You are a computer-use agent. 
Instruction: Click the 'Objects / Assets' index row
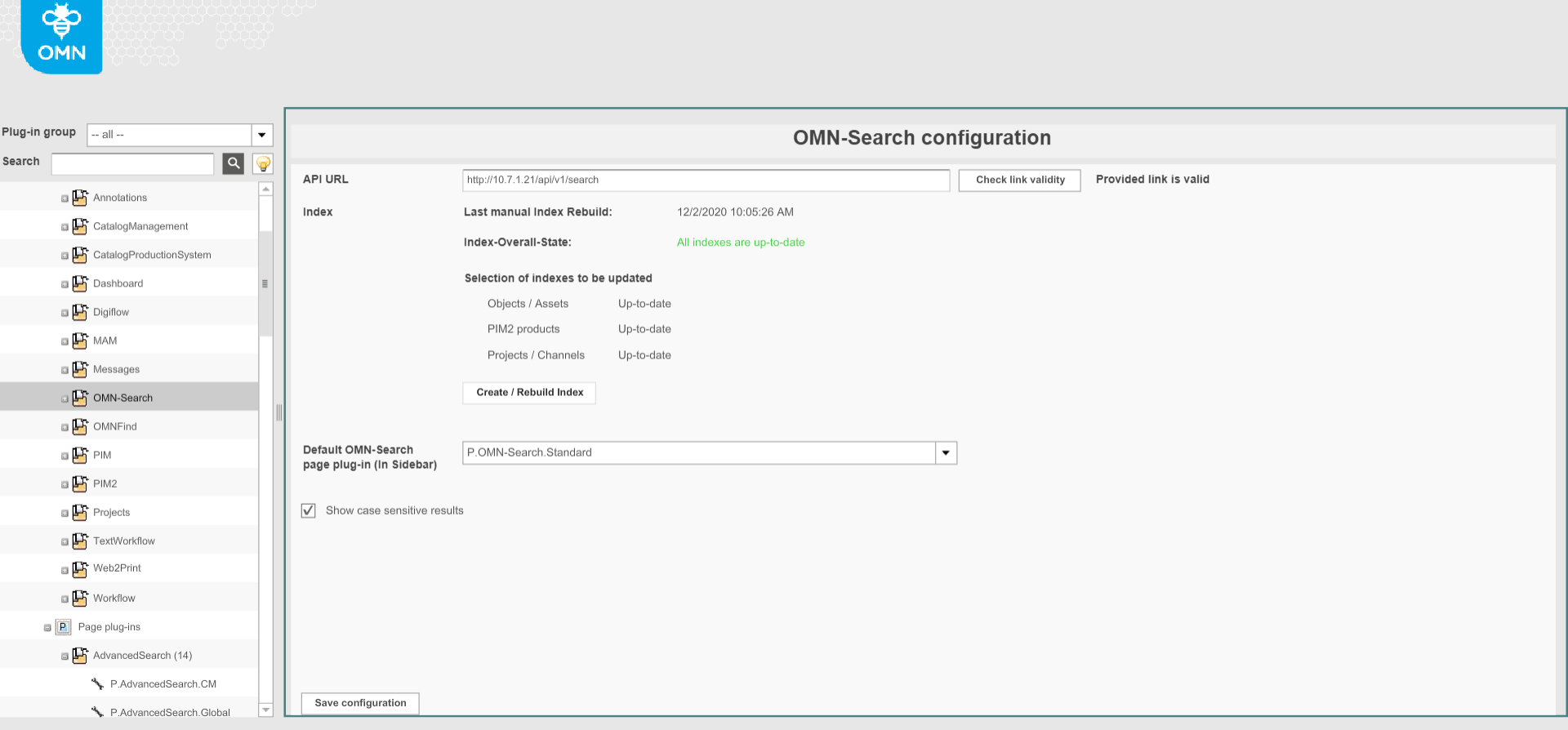click(x=579, y=304)
